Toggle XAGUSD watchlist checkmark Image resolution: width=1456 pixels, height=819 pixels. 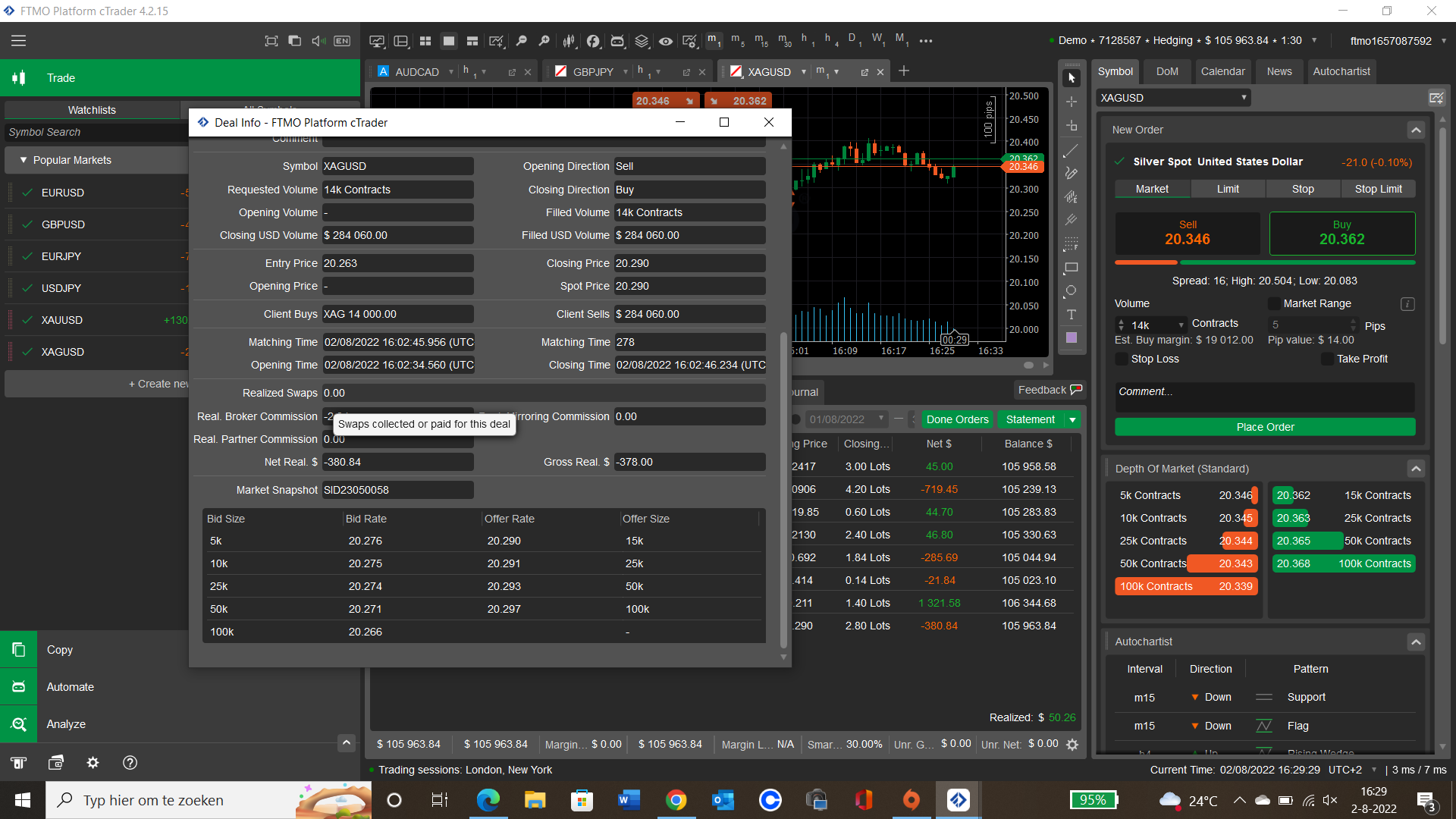[27, 352]
